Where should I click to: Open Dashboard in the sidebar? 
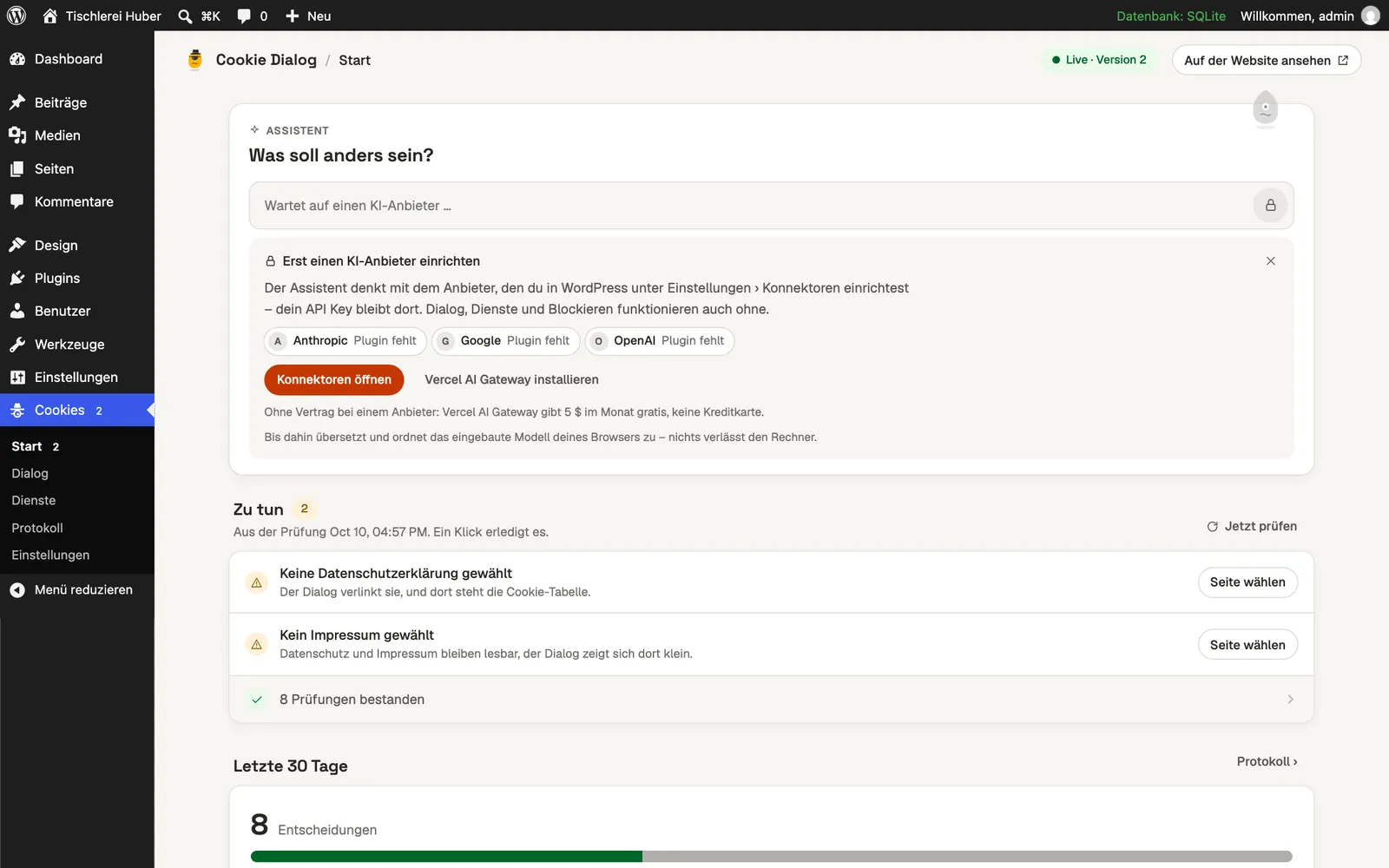point(77,59)
